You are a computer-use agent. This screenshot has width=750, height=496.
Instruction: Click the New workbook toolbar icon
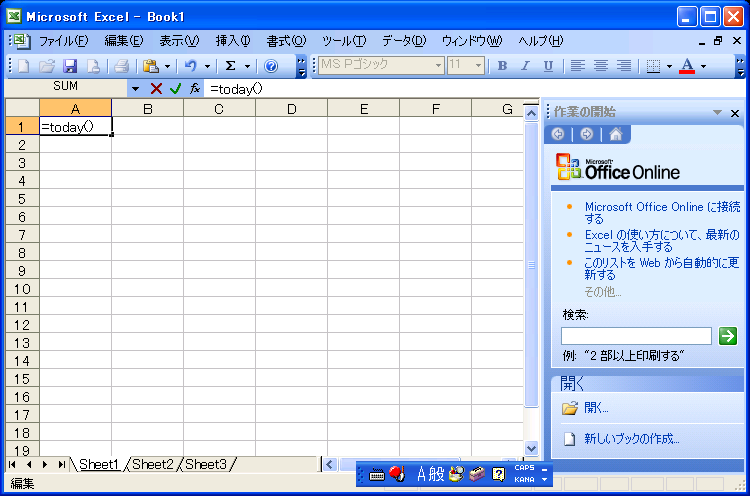23,66
